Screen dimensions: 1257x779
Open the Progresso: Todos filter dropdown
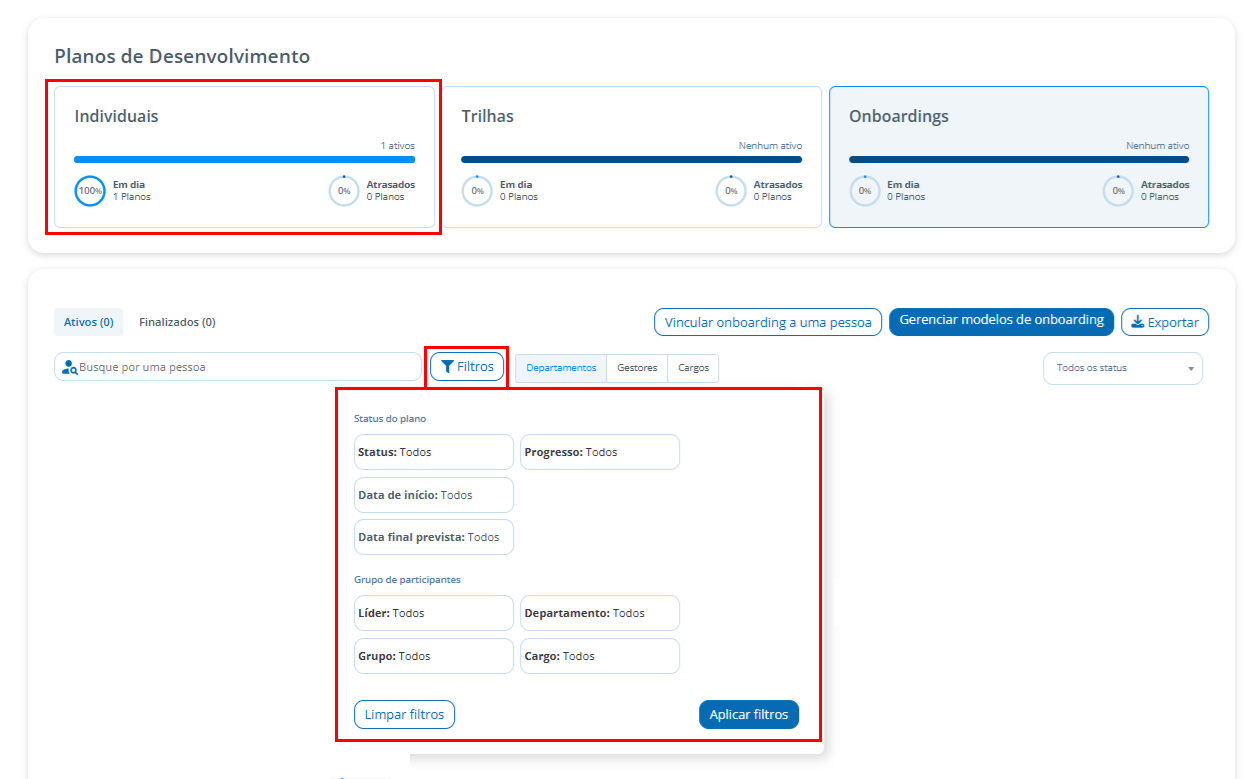[600, 452]
